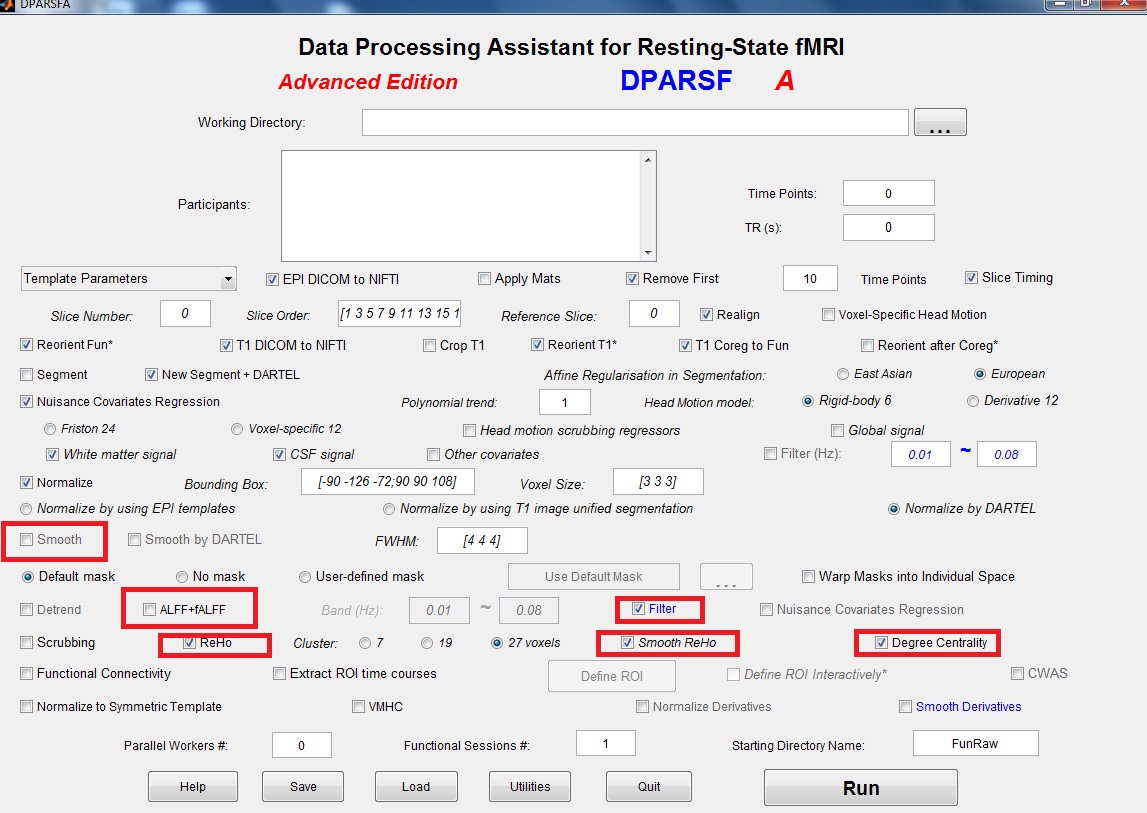The image size is (1147, 813).
Task: Click the working directory browse button
Action: pos(940,122)
